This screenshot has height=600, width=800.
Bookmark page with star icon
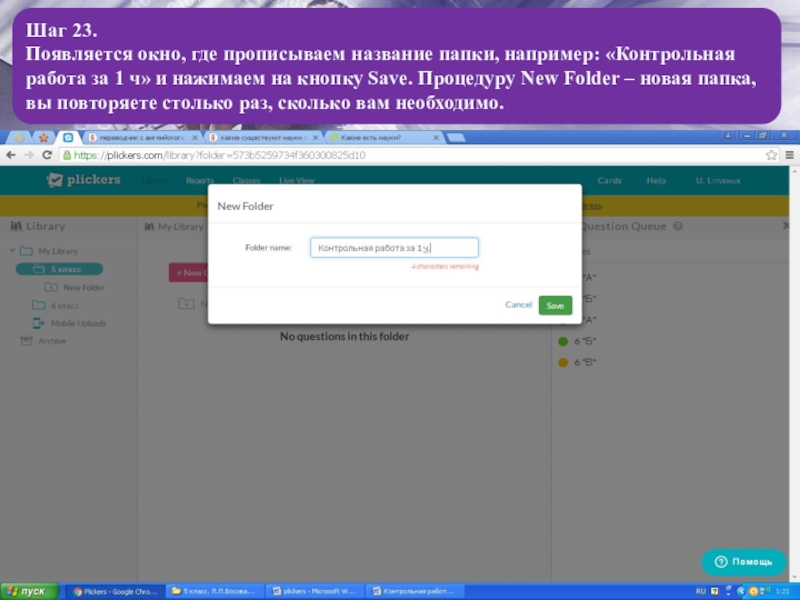[x=771, y=155]
